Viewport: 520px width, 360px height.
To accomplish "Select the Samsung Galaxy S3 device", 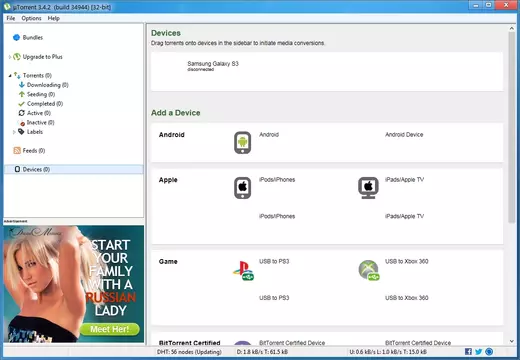I will tap(213, 65).
